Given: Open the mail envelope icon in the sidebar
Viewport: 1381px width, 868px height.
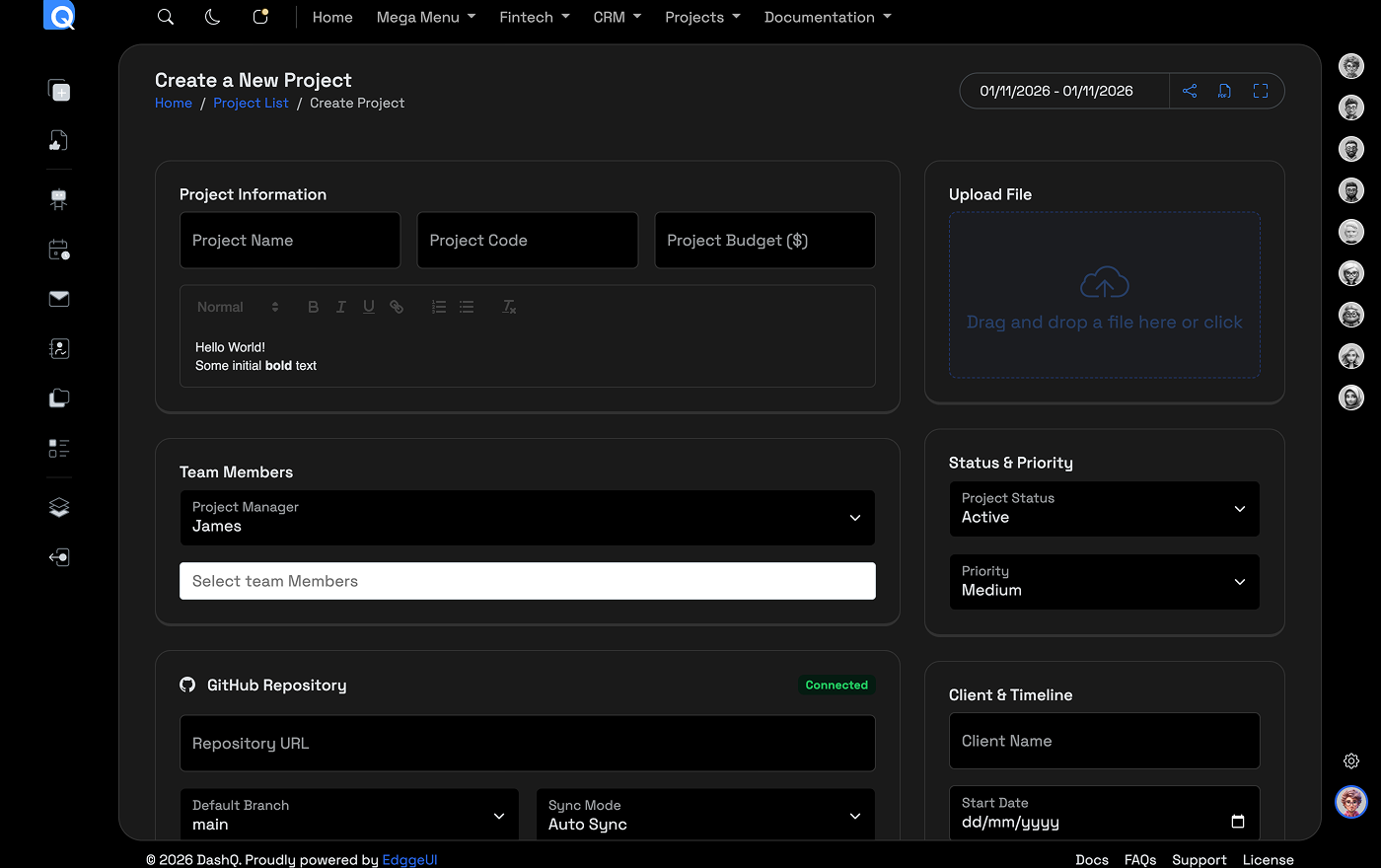Looking at the screenshot, I should click(x=59, y=299).
